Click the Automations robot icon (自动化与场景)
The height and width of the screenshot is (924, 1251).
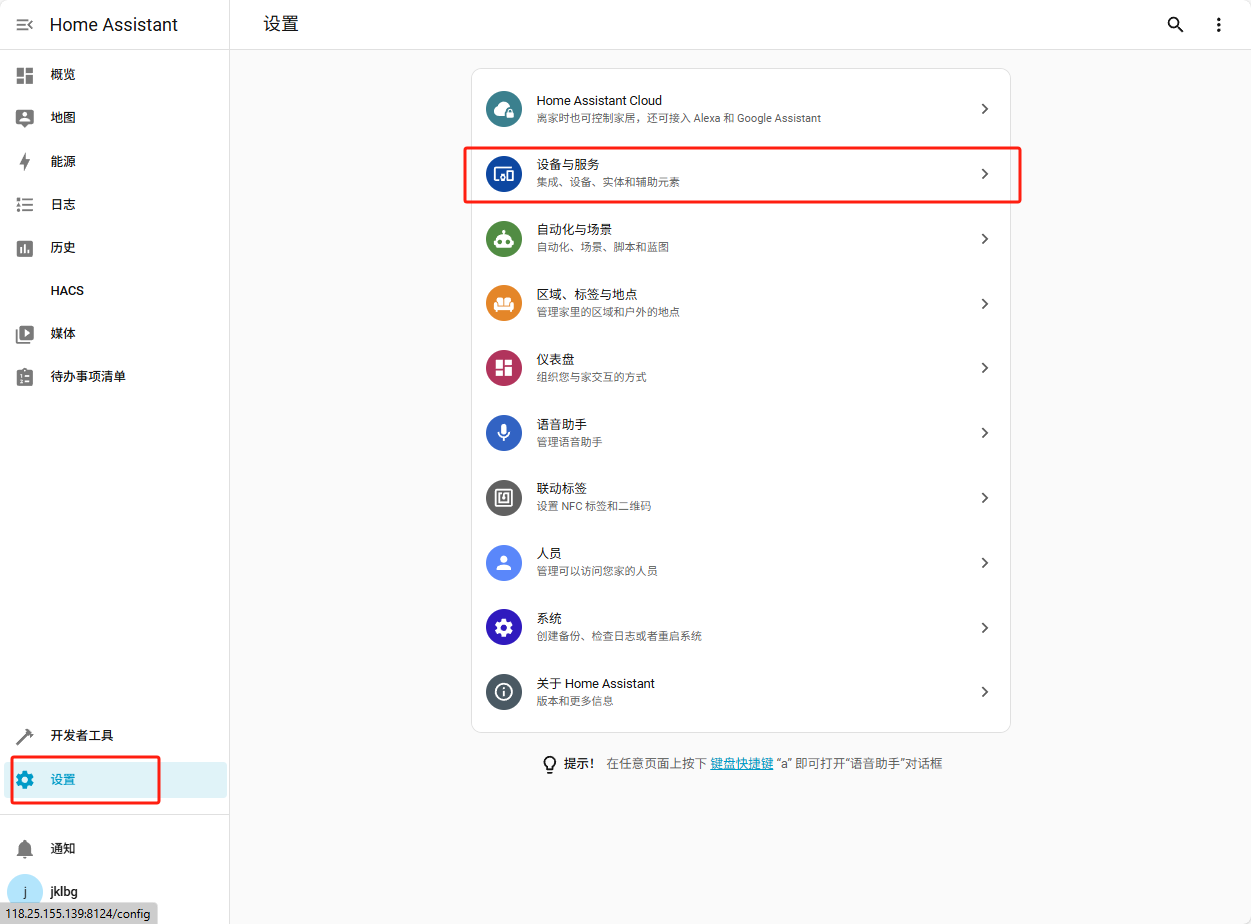(504, 239)
